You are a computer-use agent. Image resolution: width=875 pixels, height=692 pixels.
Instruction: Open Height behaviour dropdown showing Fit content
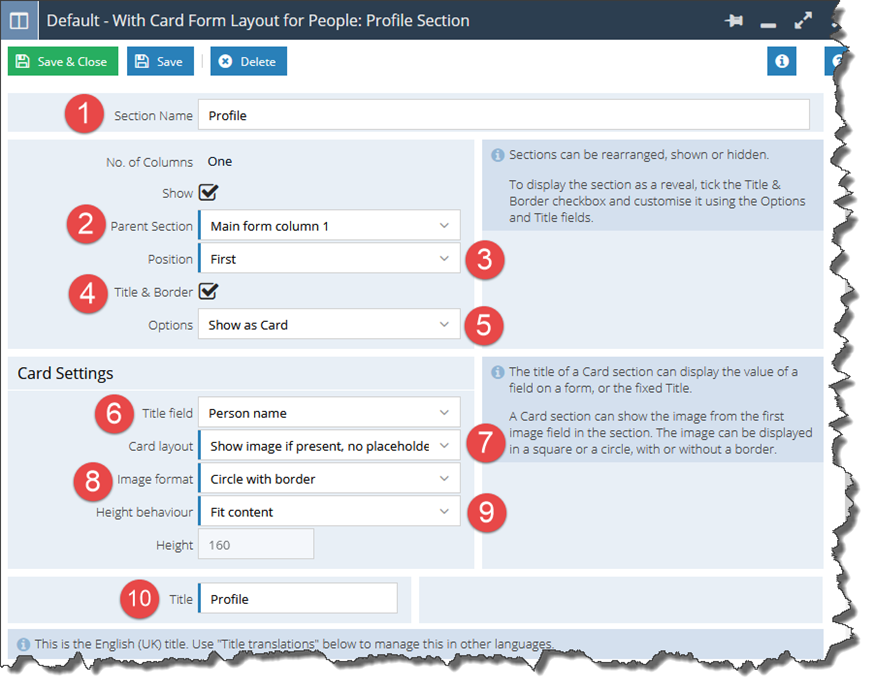329,511
